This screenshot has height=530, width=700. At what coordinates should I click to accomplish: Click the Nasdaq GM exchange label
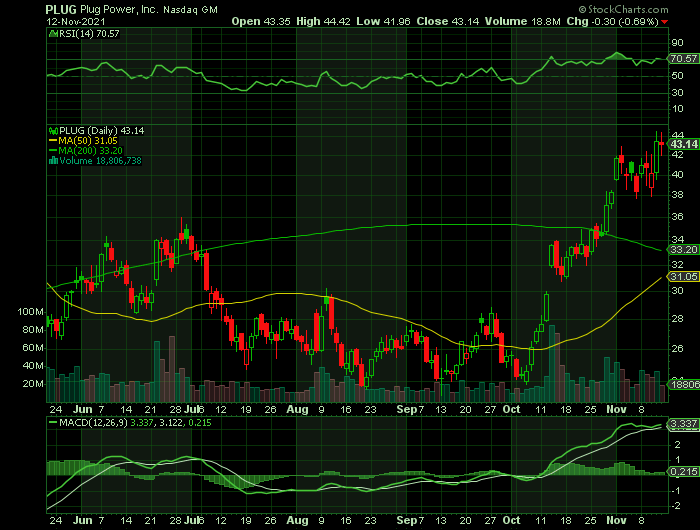coord(190,10)
